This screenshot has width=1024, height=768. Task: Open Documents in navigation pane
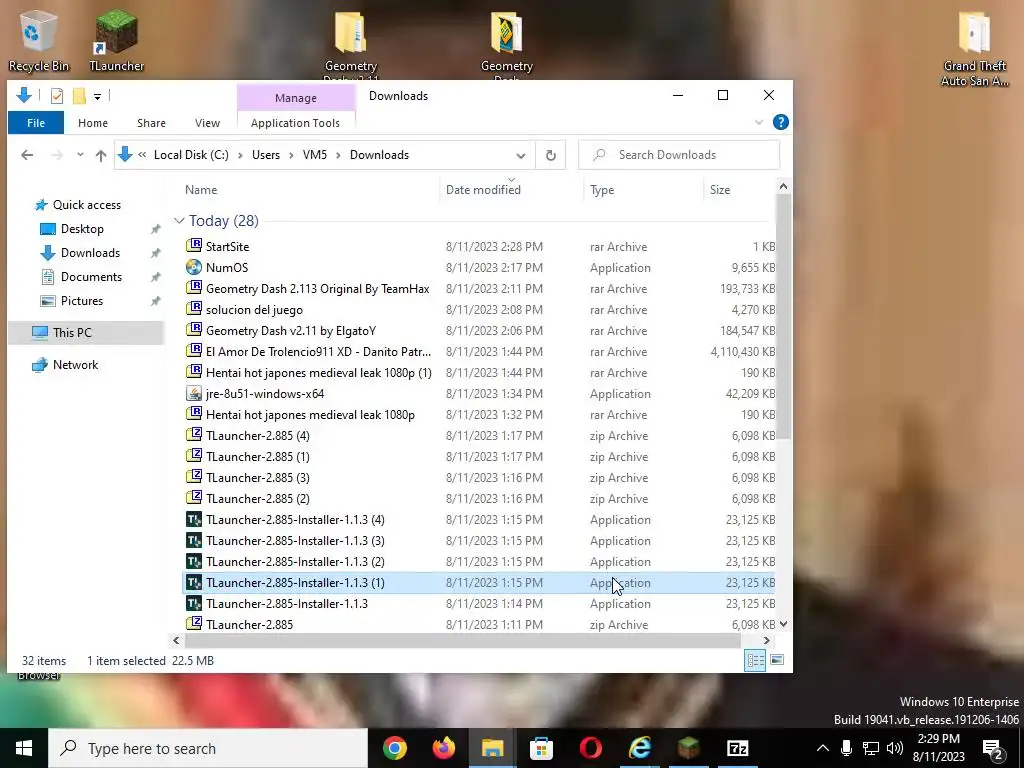(91, 277)
